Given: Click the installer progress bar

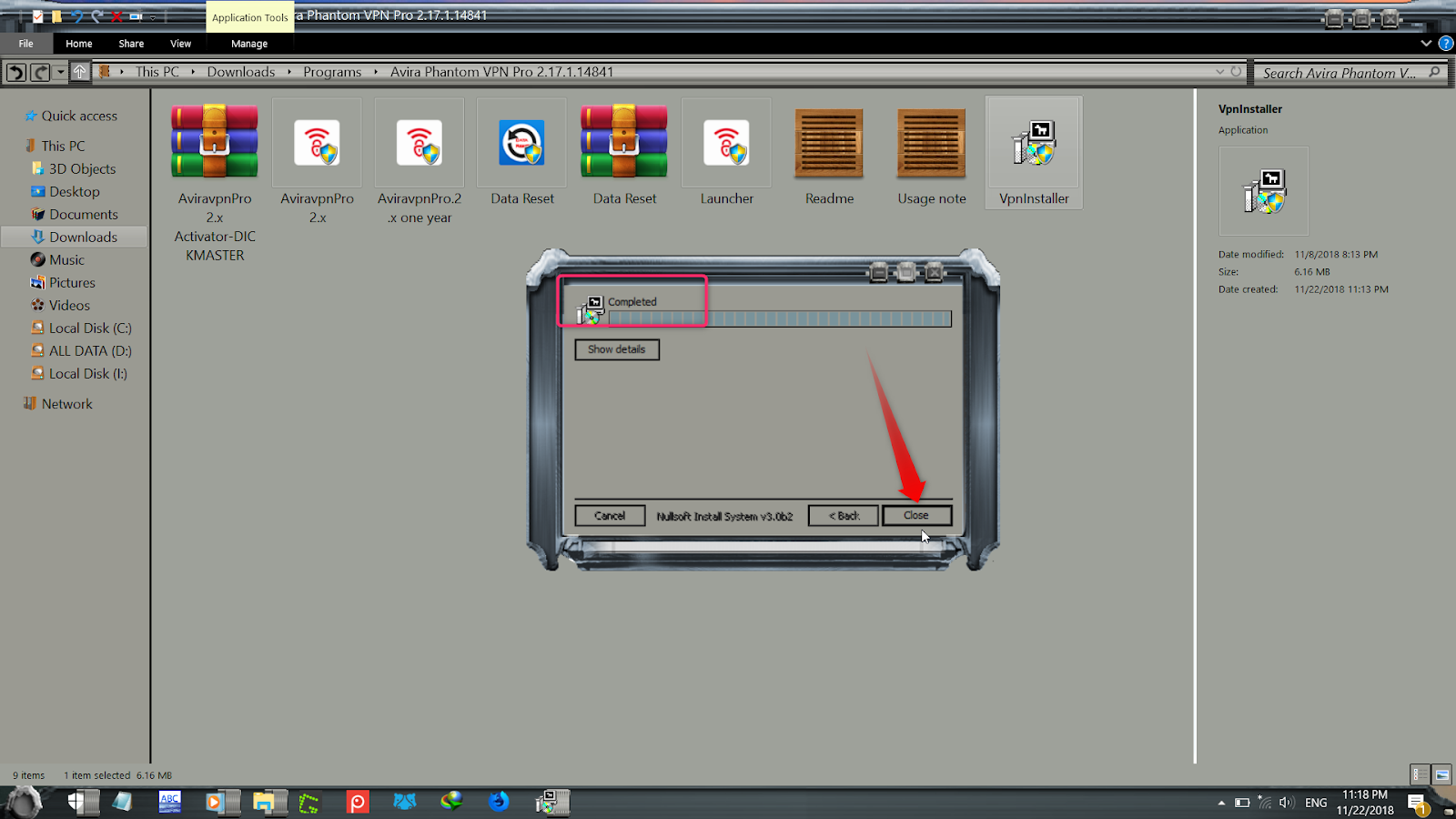Looking at the screenshot, I should [780, 318].
